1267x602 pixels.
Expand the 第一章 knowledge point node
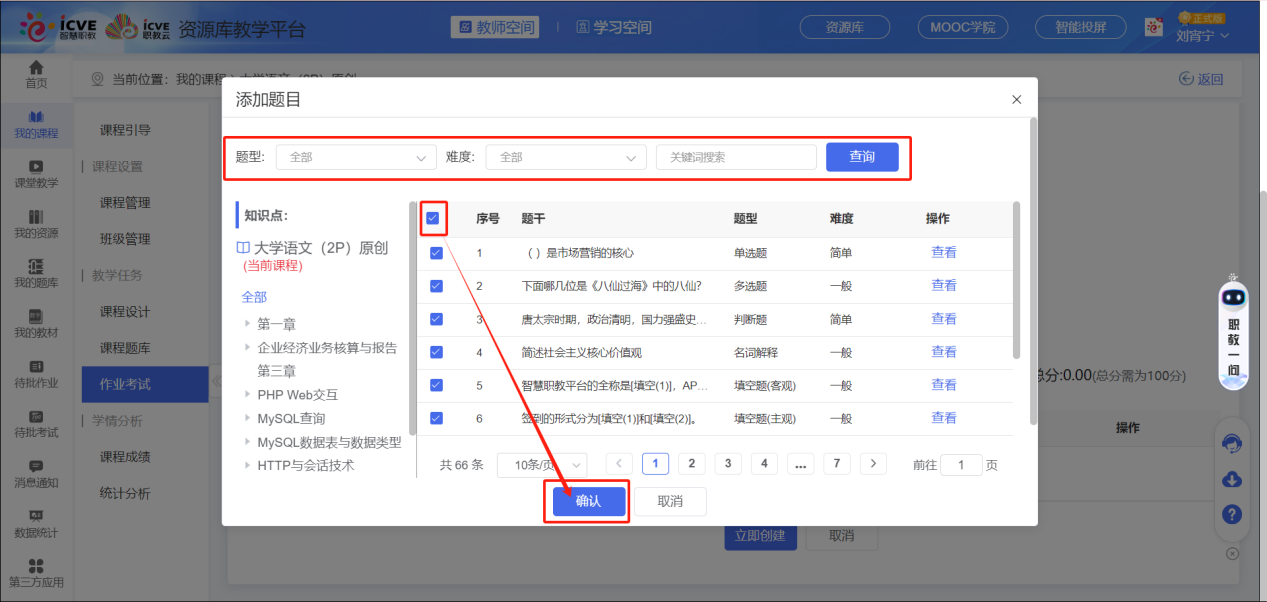(248, 324)
